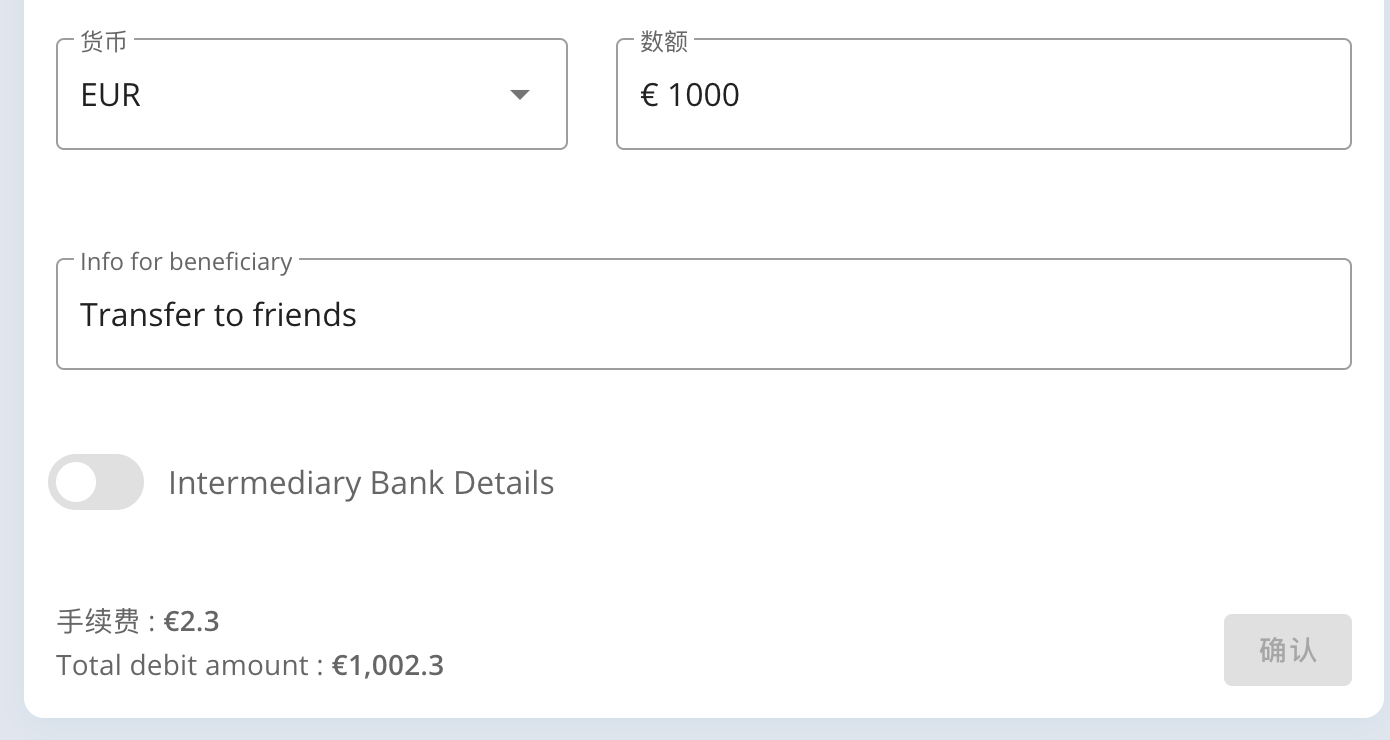The height and width of the screenshot is (740, 1390).
Task: Click the Intermediary Bank Details label
Action: click(361, 483)
